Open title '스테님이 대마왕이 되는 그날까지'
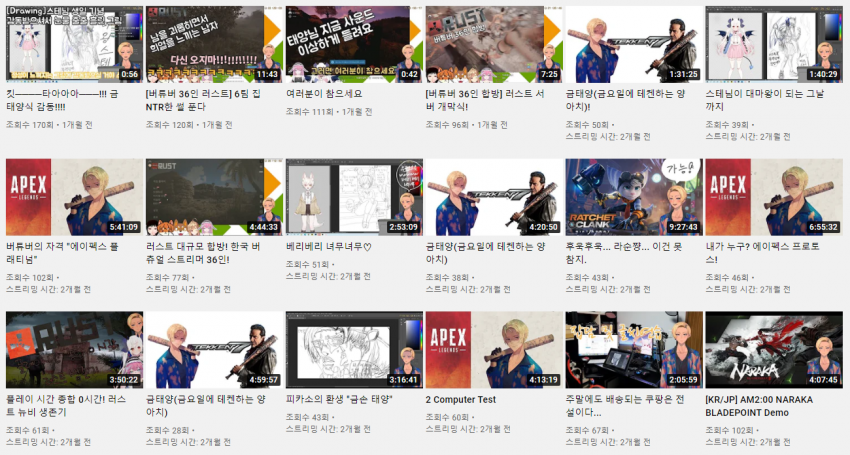Screen dimensions: 850x455 pos(764,100)
